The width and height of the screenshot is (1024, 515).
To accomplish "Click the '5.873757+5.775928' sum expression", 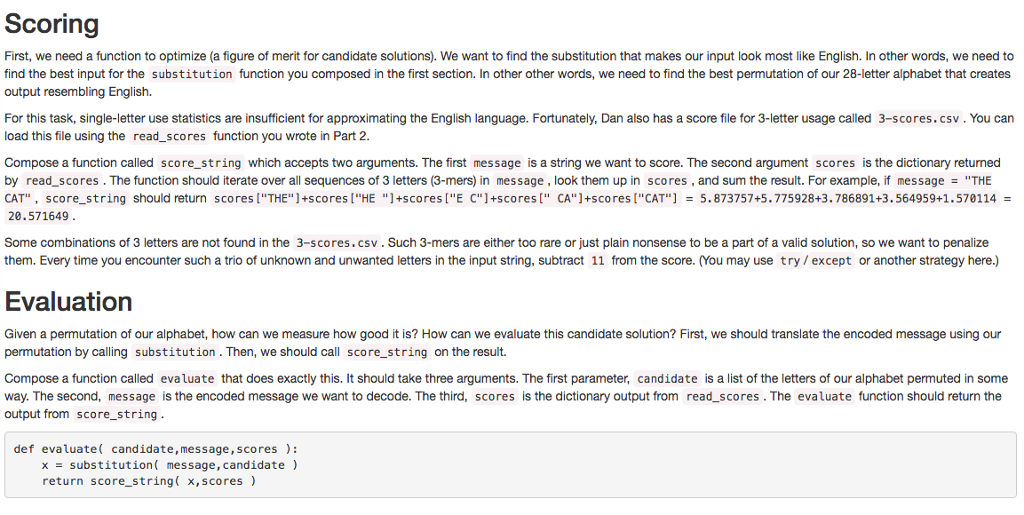I will 760,198.
